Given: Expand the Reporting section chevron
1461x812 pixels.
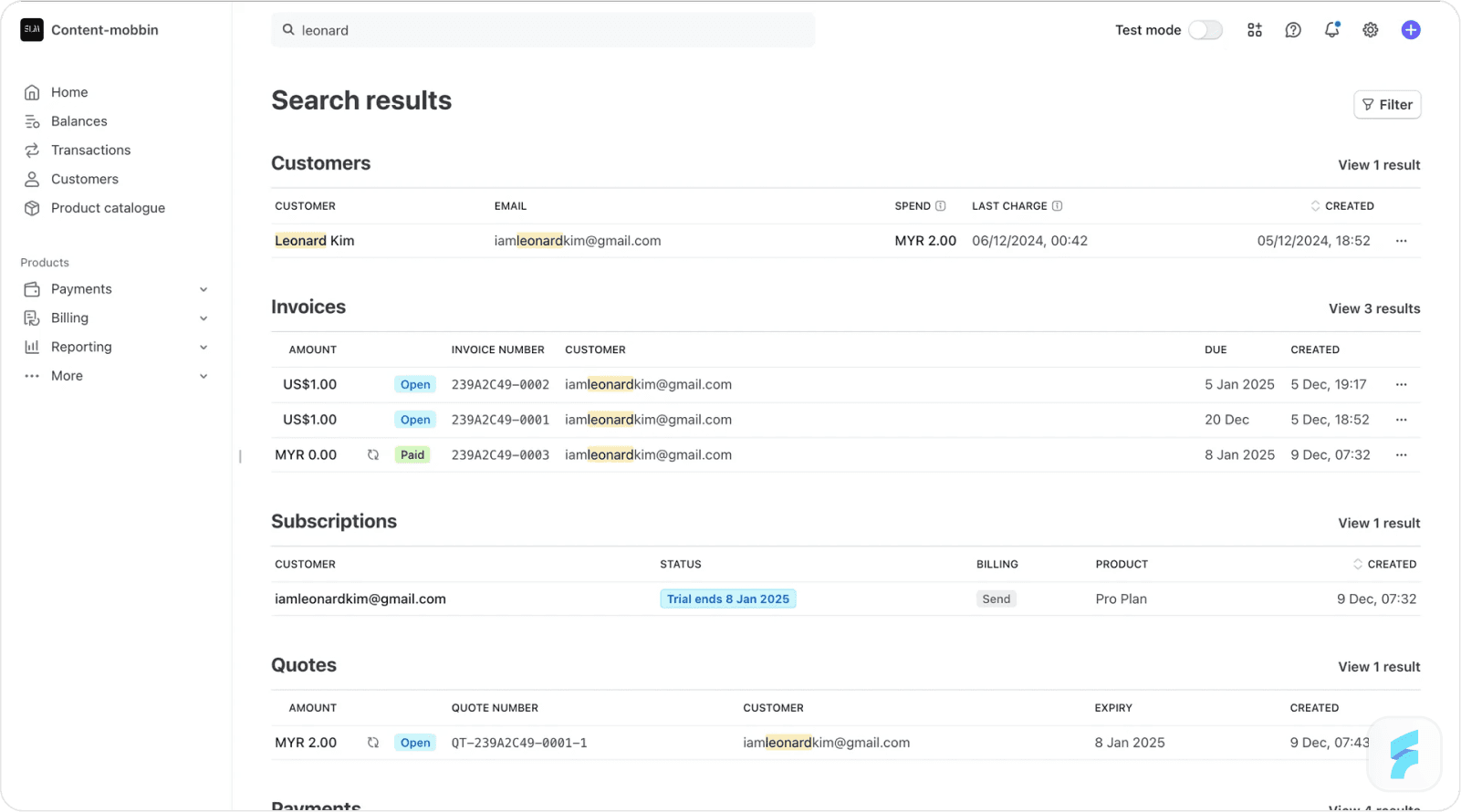Looking at the screenshot, I should click(203, 348).
